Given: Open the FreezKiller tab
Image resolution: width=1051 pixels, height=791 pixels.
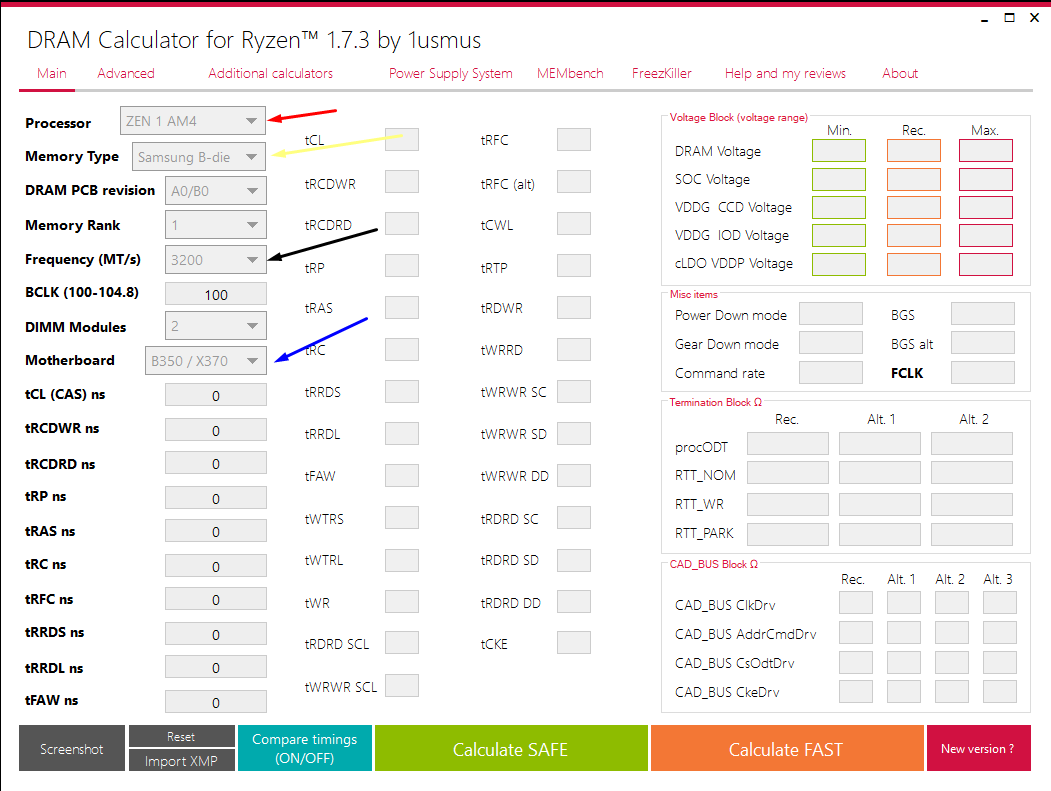Looking at the screenshot, I should pos(662,74).
